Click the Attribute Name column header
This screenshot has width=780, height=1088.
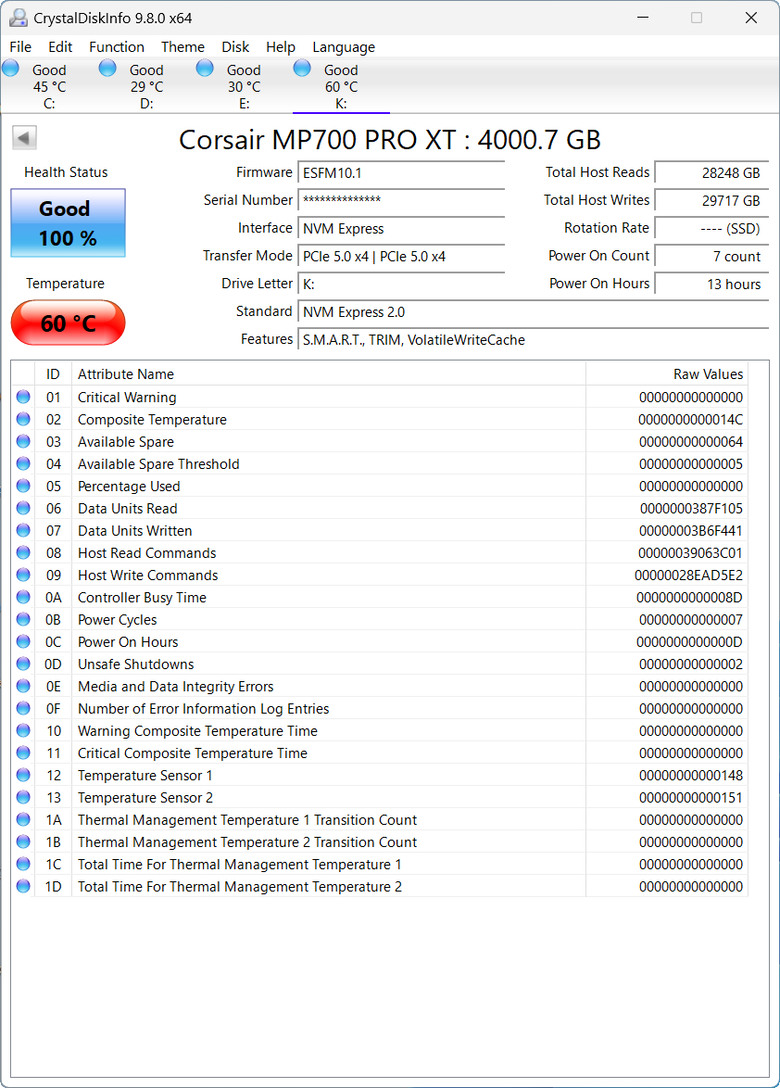point(328,374)
